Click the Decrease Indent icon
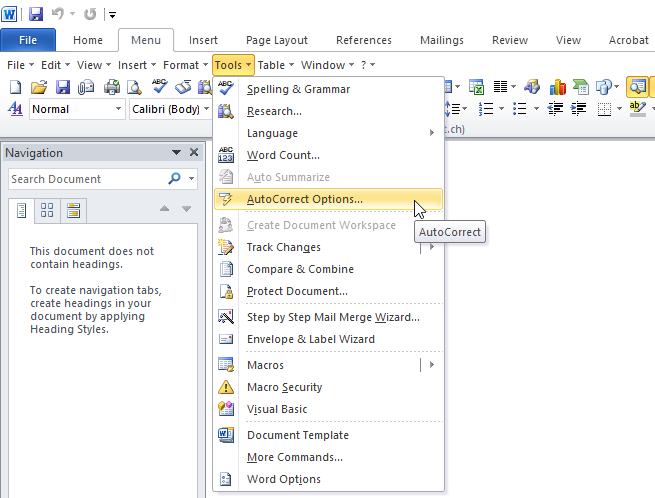 555,109
